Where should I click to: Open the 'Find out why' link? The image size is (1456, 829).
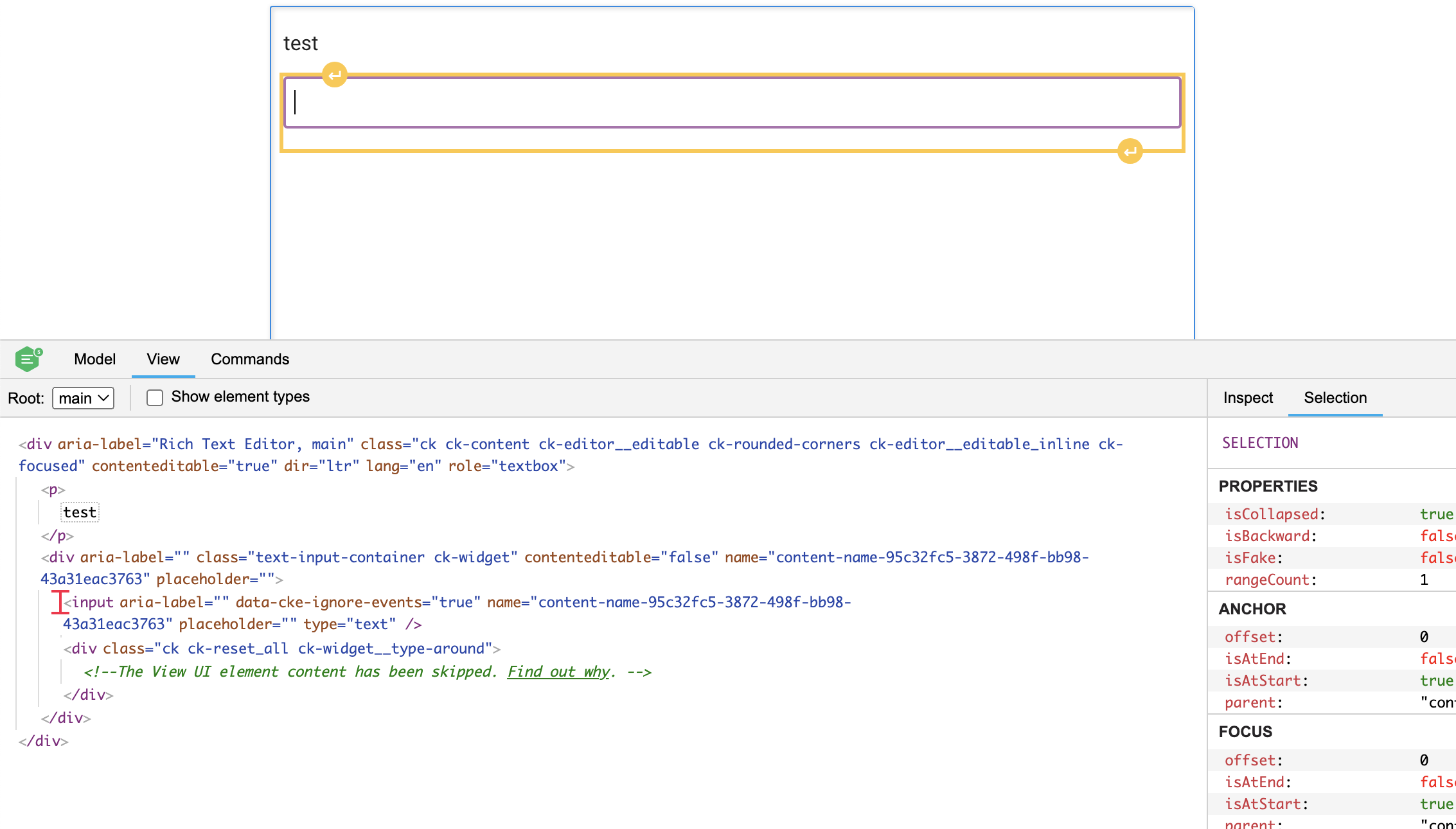(558, 672)
